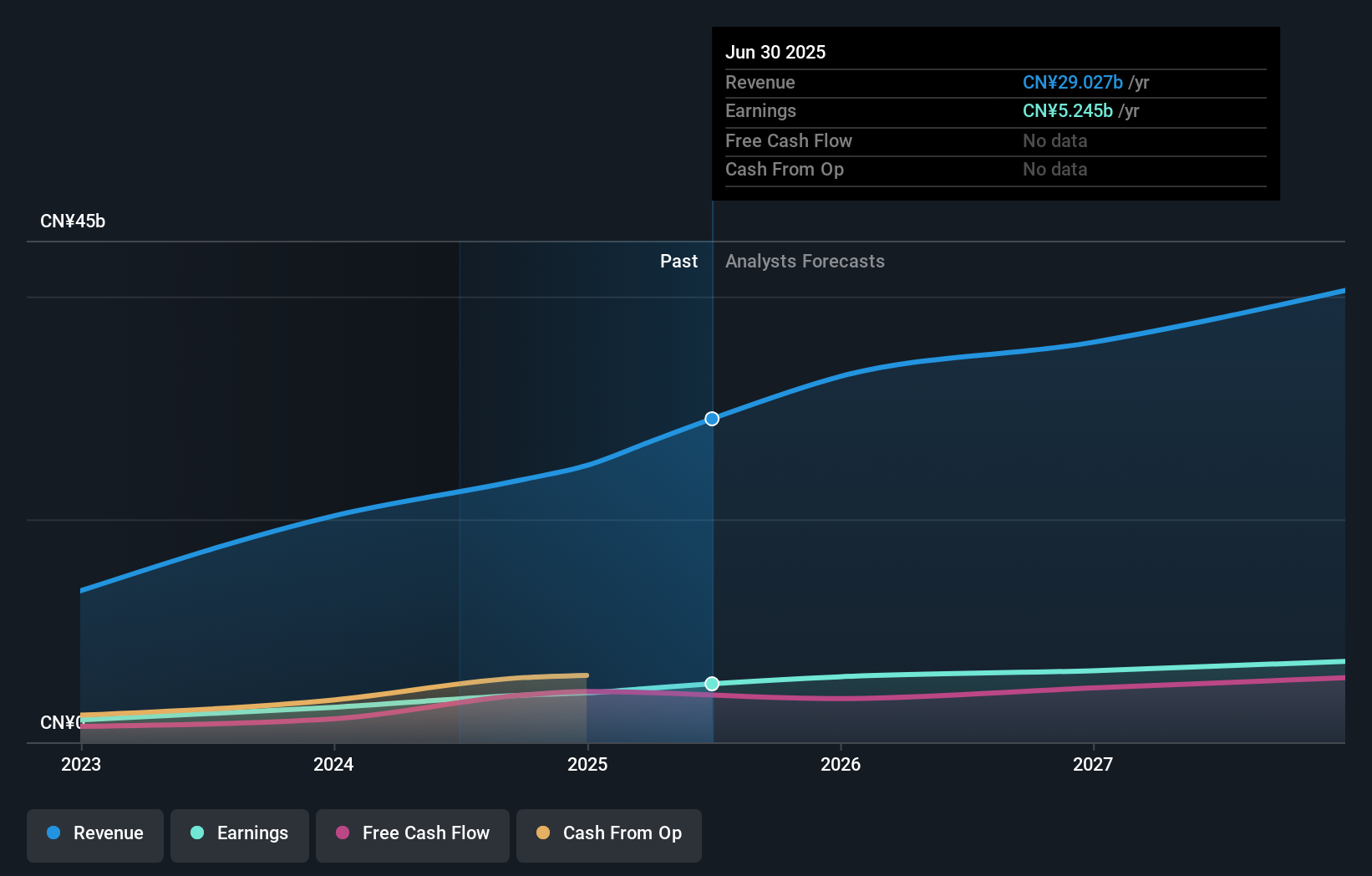Image resolution: width=1372 pixels, height=876 pixels.
Task: Collapse the Jun 30 2025 tooltip panel
Action: 775,51
